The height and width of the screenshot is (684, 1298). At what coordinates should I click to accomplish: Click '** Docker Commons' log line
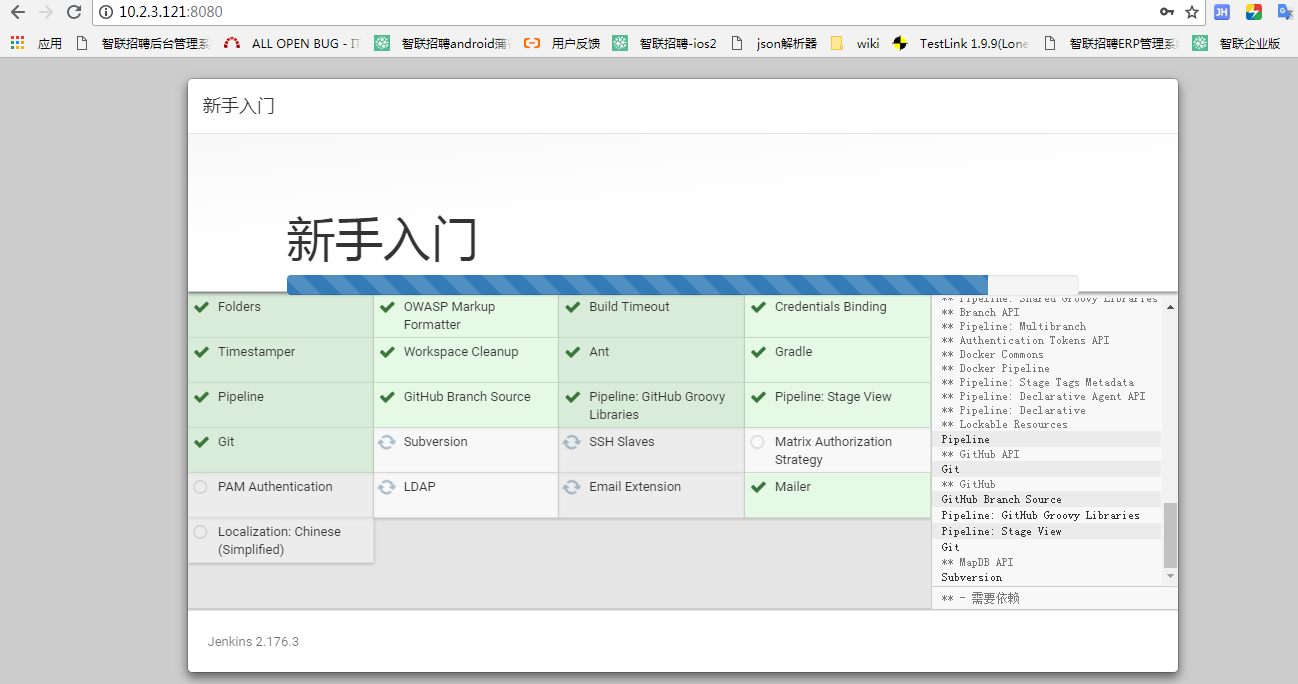pyautogui.click(x=992, y=354)
